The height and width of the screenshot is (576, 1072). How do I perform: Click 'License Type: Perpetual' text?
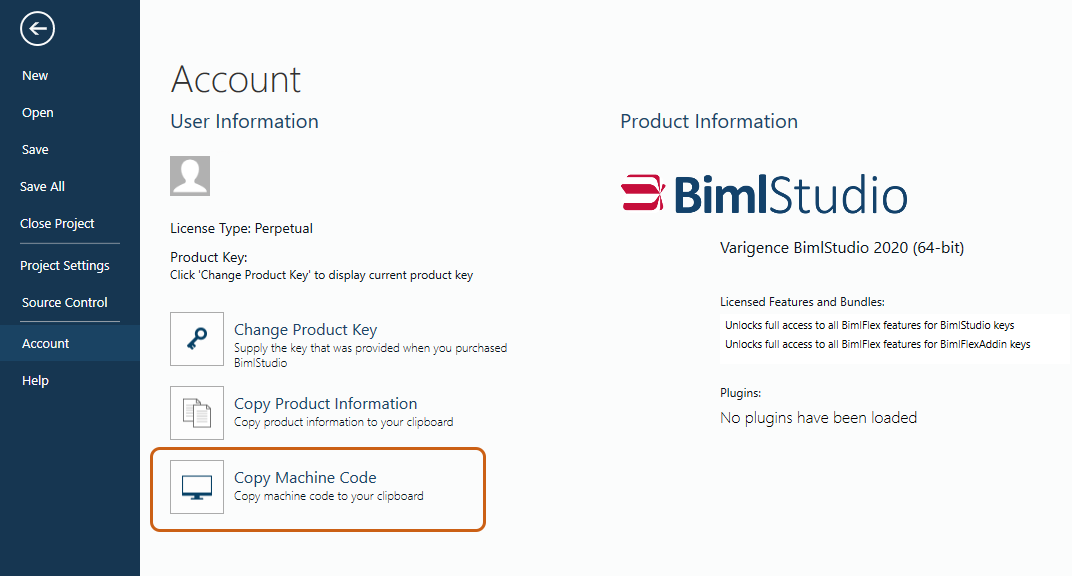241,228
